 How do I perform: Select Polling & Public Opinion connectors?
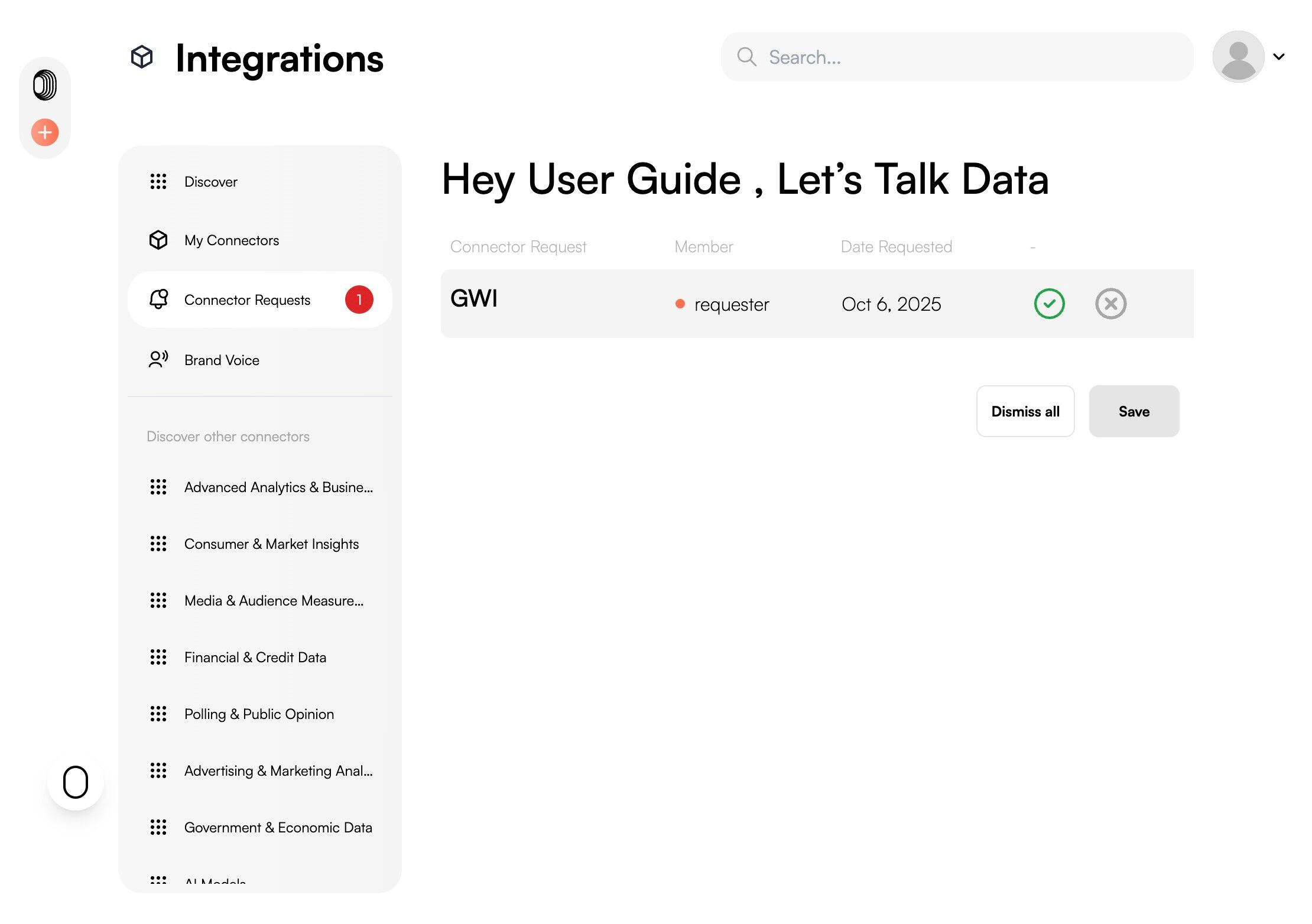click(259, 714)
